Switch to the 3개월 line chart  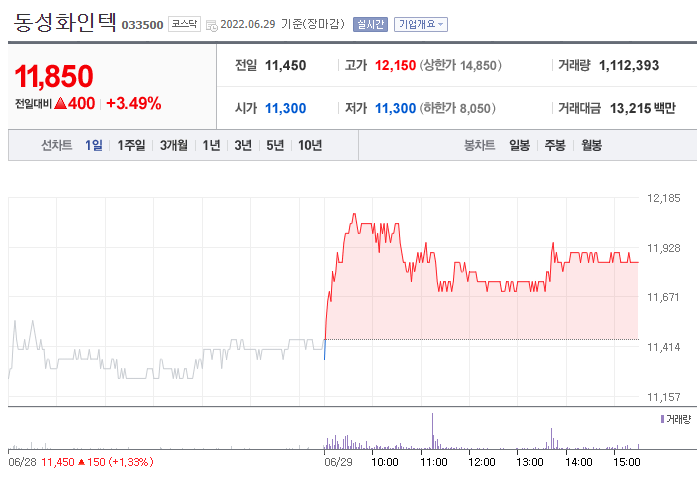pos(174,145)
